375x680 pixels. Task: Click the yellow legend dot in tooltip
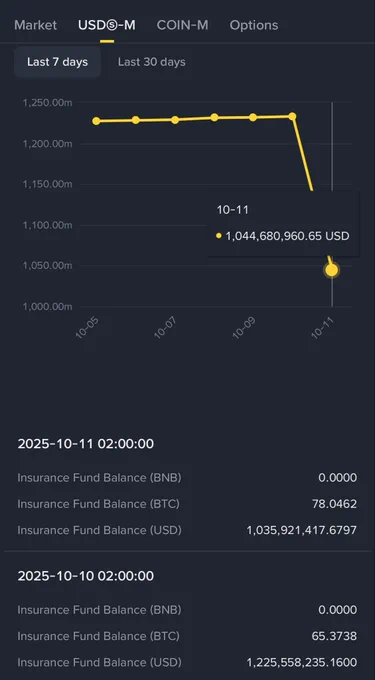click(x=218, y=236)
